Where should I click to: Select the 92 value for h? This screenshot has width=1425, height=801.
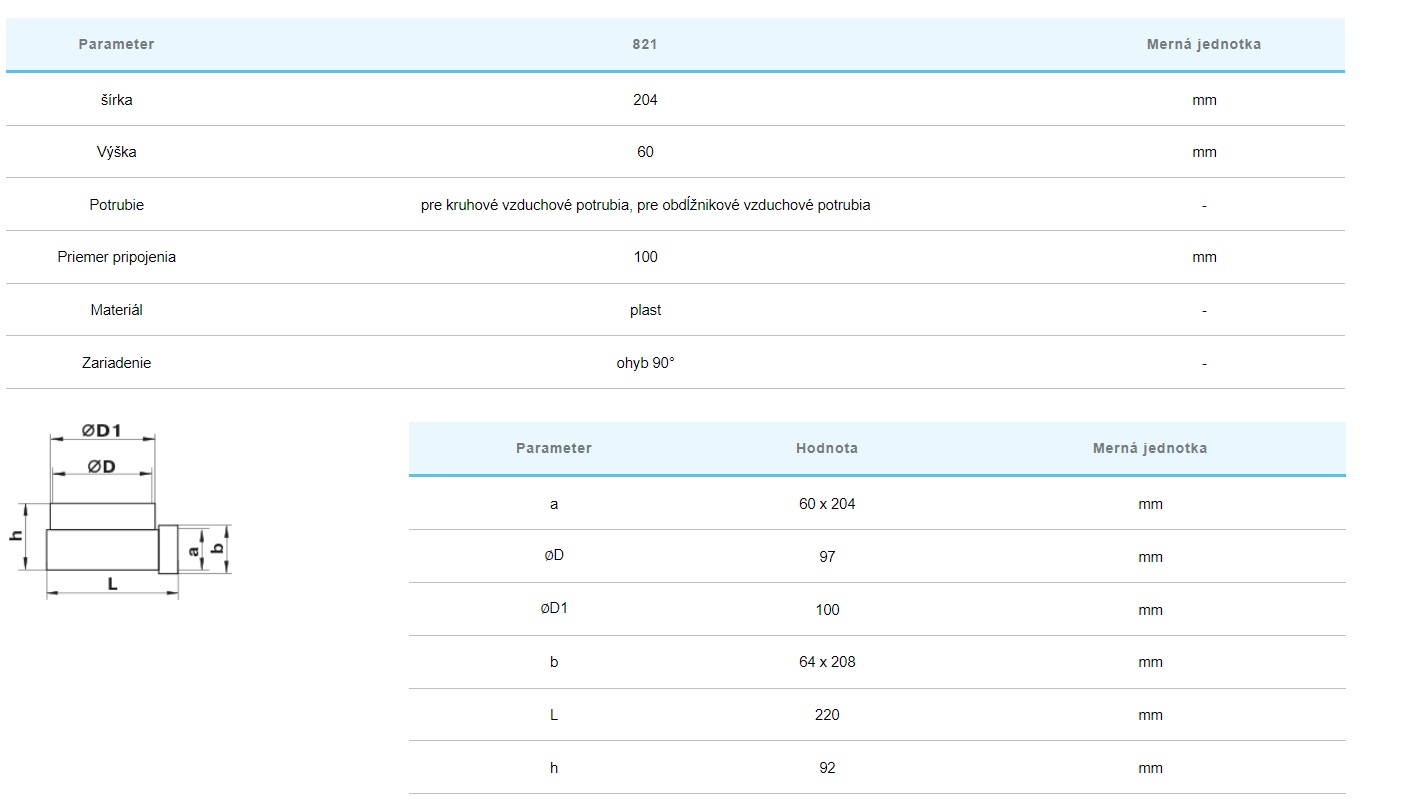(827, 768)
